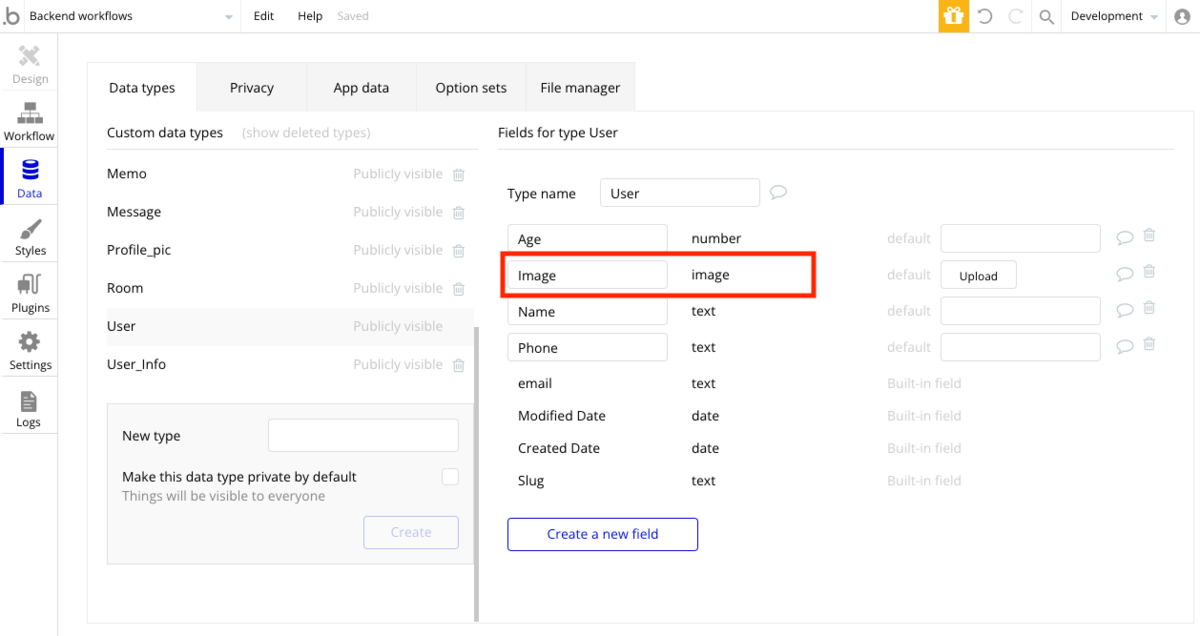
Task: Expand the Backend workflows page dropdown
Action: (228, 17)
